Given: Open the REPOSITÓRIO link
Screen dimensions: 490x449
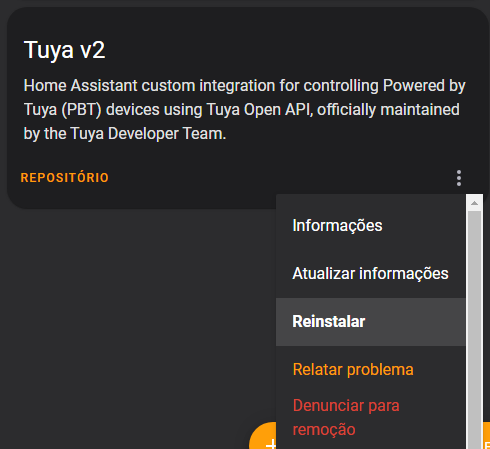Looking at the screenshot, I should pyautogui.click(x=65, y=178).
